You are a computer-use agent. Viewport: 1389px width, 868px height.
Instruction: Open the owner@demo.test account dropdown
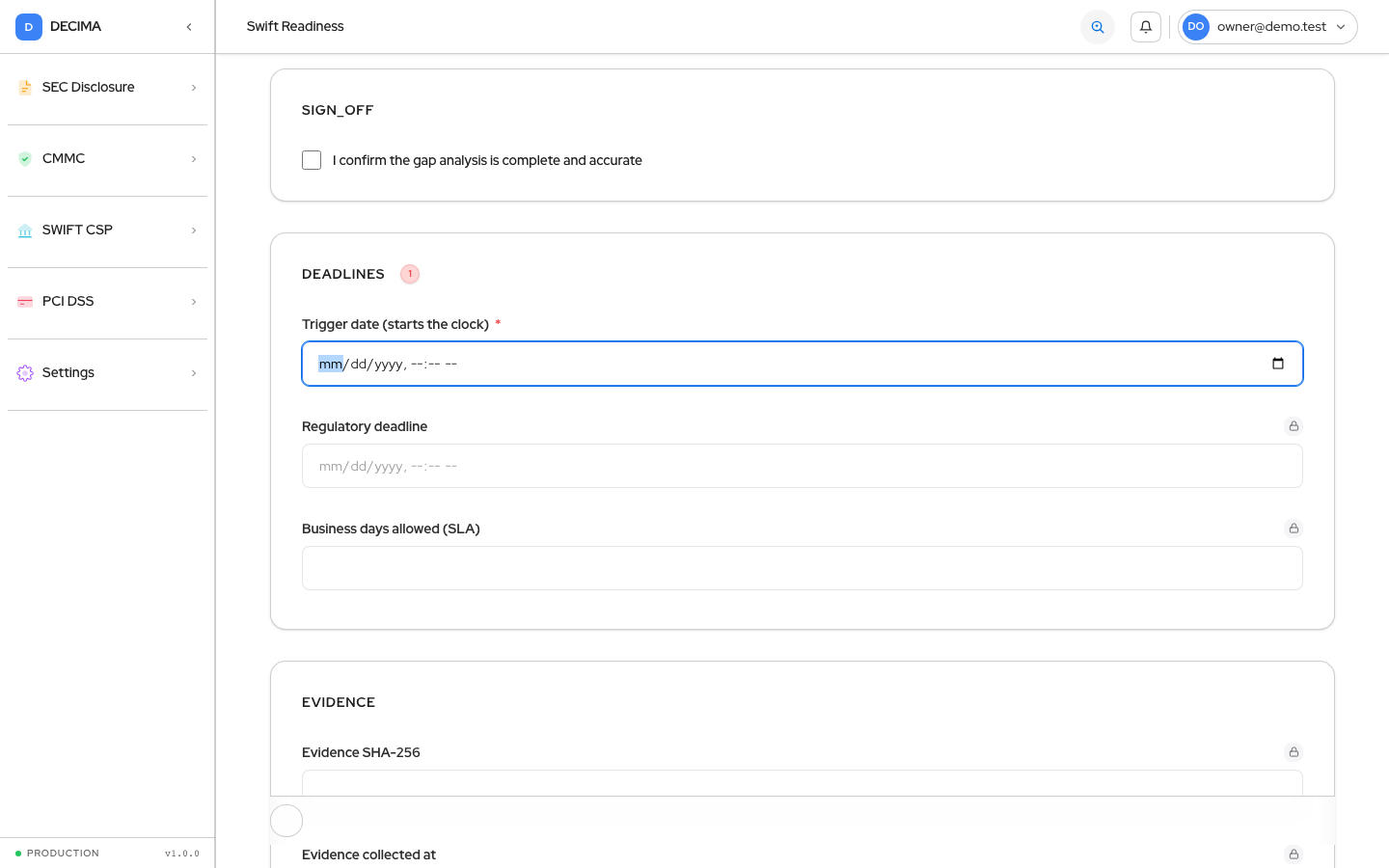point(1267,27)
